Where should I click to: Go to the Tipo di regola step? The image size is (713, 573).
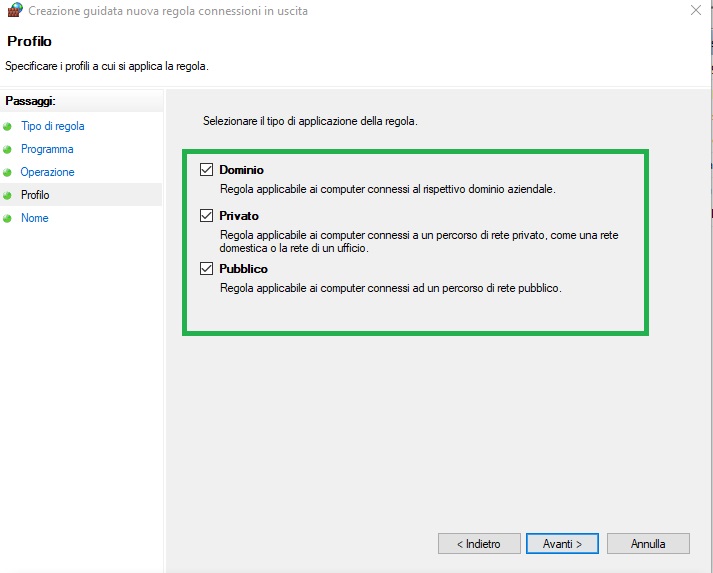[53, 126]
